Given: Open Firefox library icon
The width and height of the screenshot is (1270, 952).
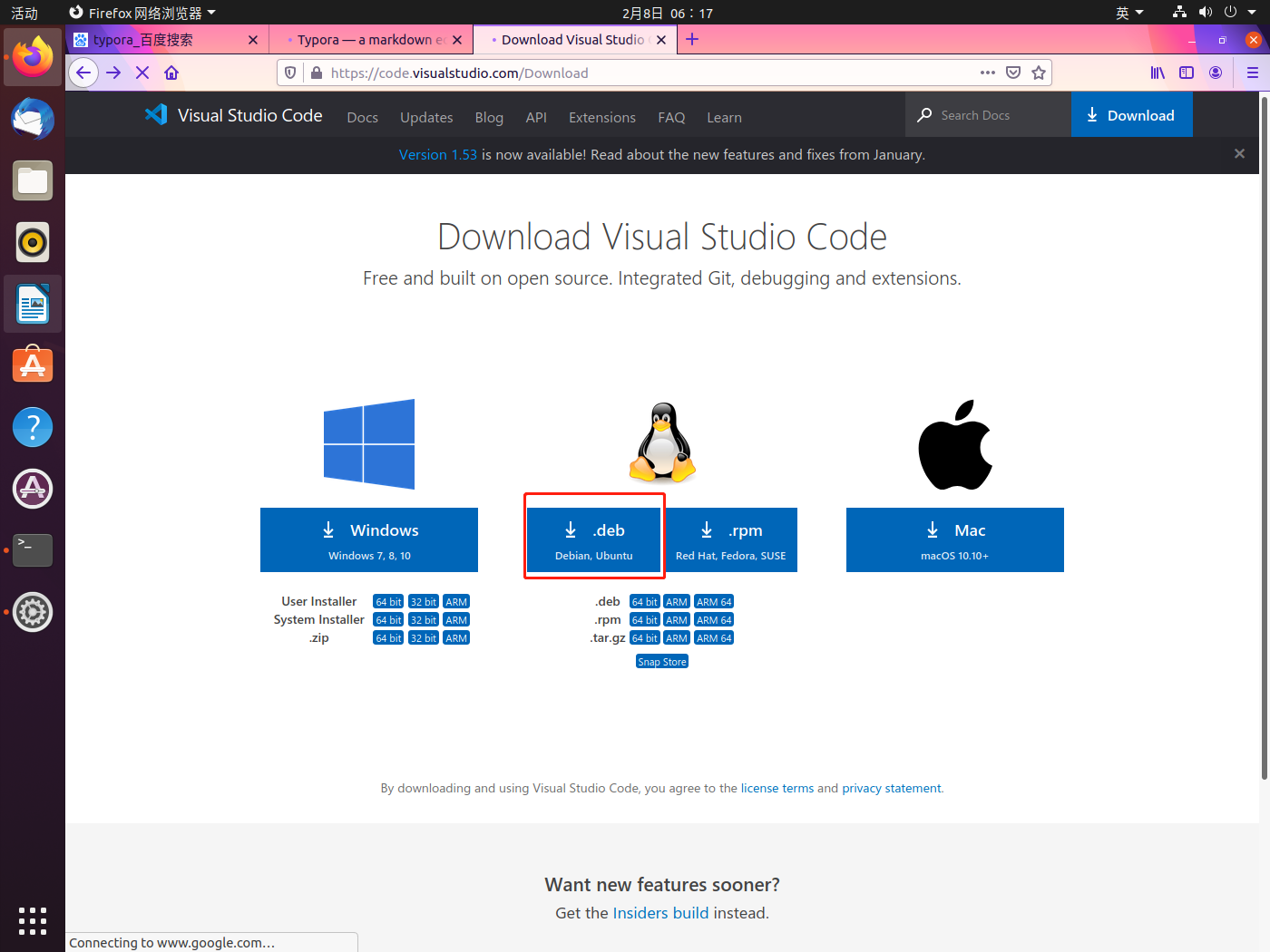Looking at the screenshot, I should [x=1158, y=73].
